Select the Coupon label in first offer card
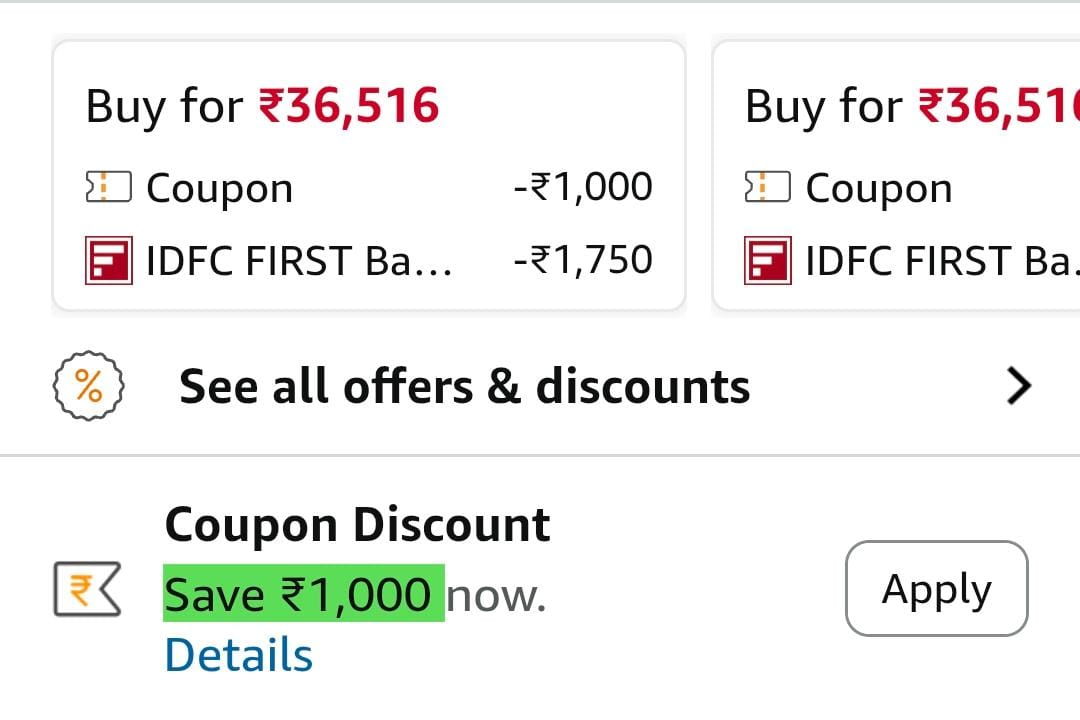The width and height of the screenshot is (1080, 720). point(219,188)
